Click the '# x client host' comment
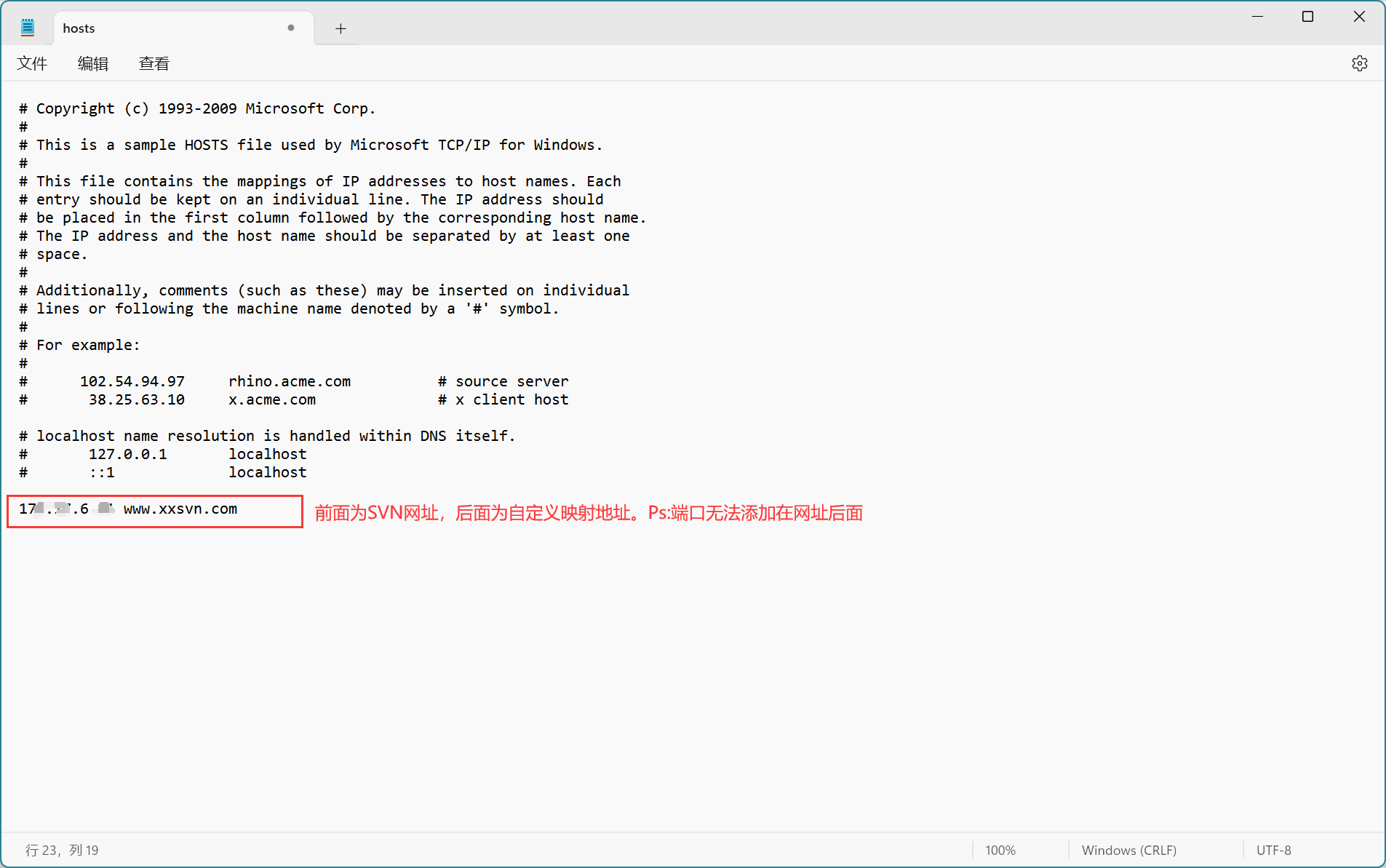Screen dimensions: 1386x868 [503, 399]
